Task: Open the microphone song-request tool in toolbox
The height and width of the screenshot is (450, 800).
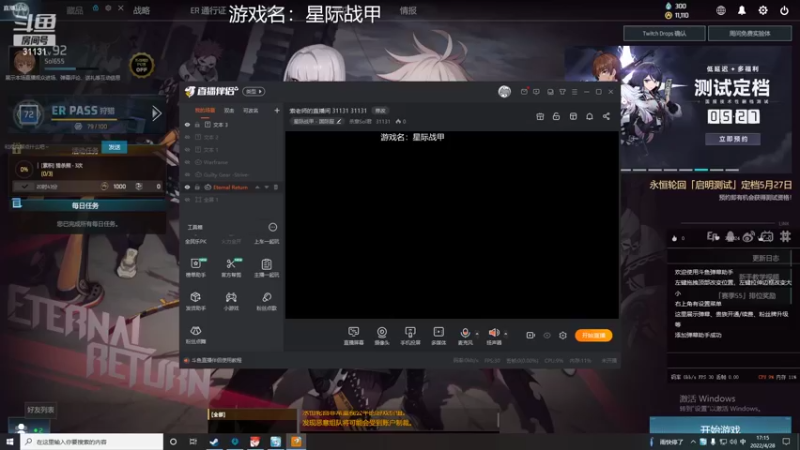Action: (266, 301)
